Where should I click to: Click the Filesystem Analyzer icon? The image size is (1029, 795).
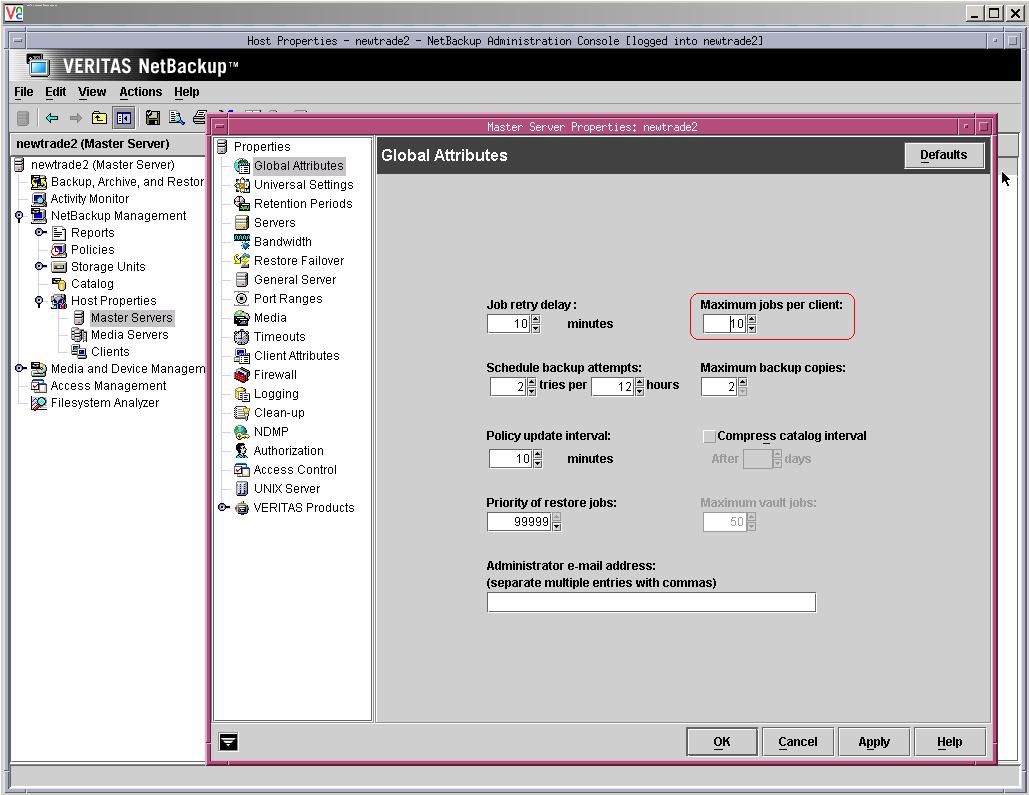(39, 403)
